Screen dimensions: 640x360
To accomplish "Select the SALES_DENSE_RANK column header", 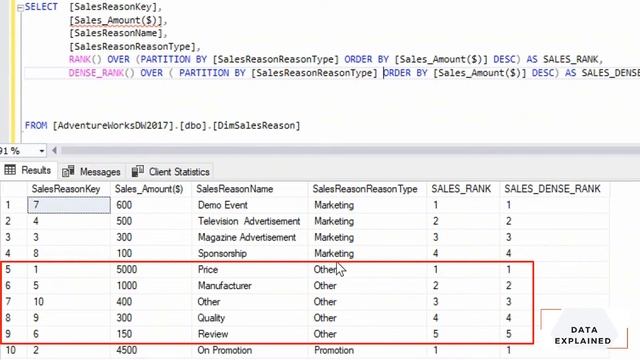I will tap(555, 189).
